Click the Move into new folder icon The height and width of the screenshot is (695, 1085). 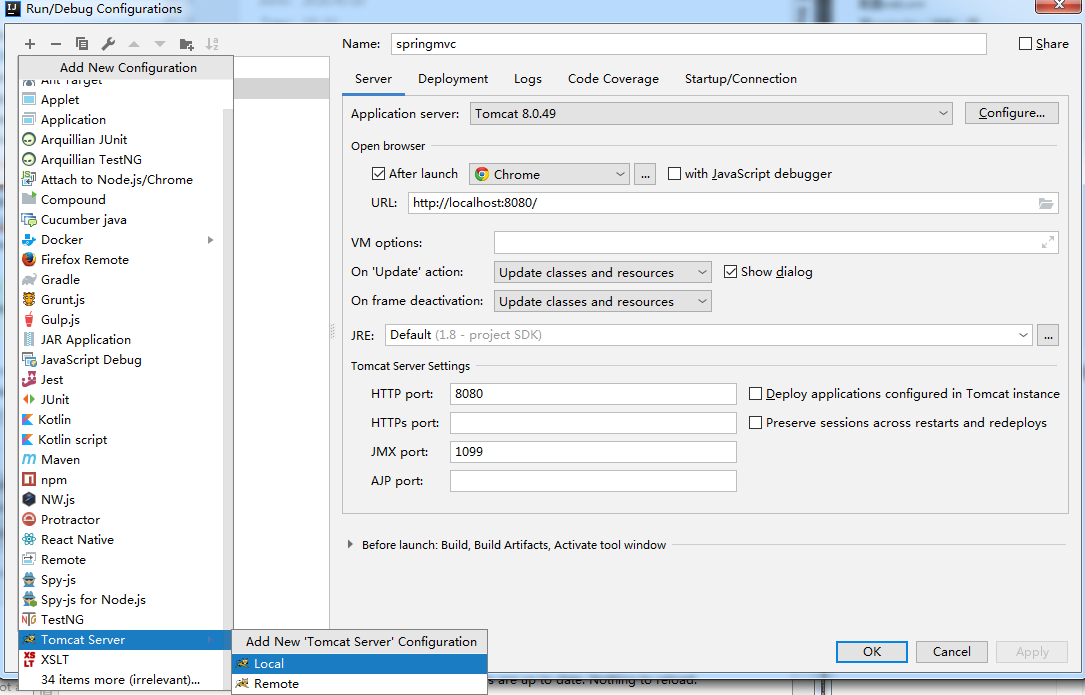pyautogui.click(x=186, y=44)
